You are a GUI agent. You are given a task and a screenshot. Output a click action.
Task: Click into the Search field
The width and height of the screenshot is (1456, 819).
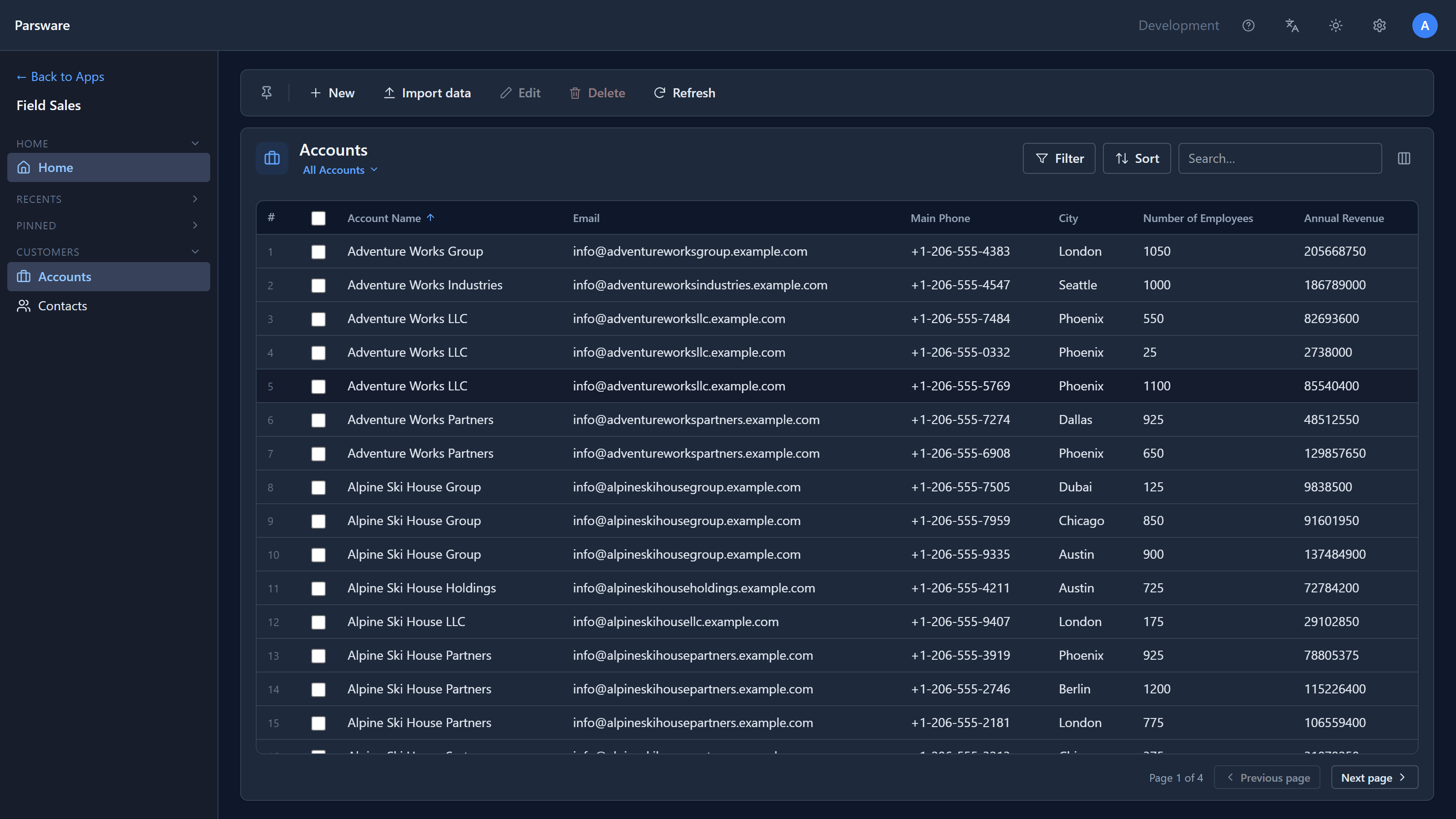1279,158
